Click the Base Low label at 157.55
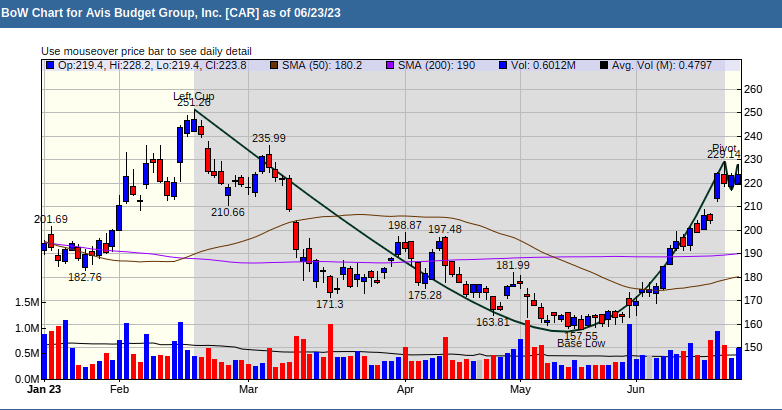 [581, 343]
